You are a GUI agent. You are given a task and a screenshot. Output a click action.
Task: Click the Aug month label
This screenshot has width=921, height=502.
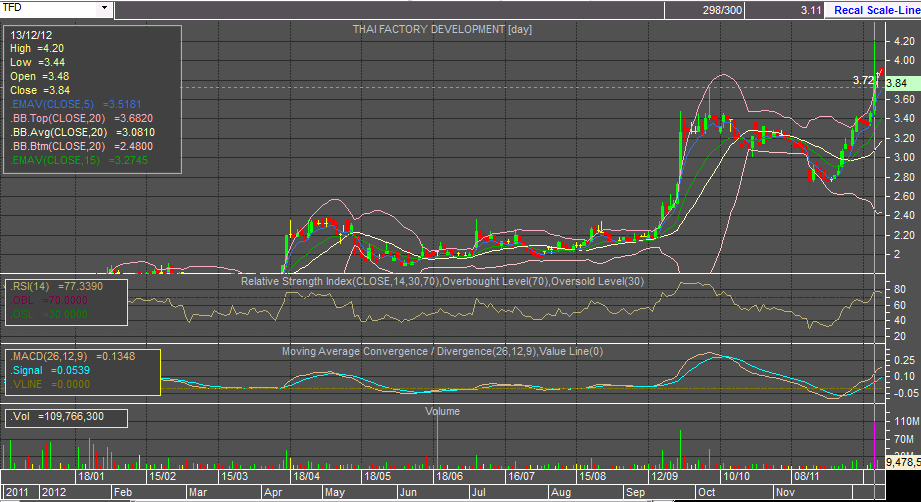tap(561, 492)
